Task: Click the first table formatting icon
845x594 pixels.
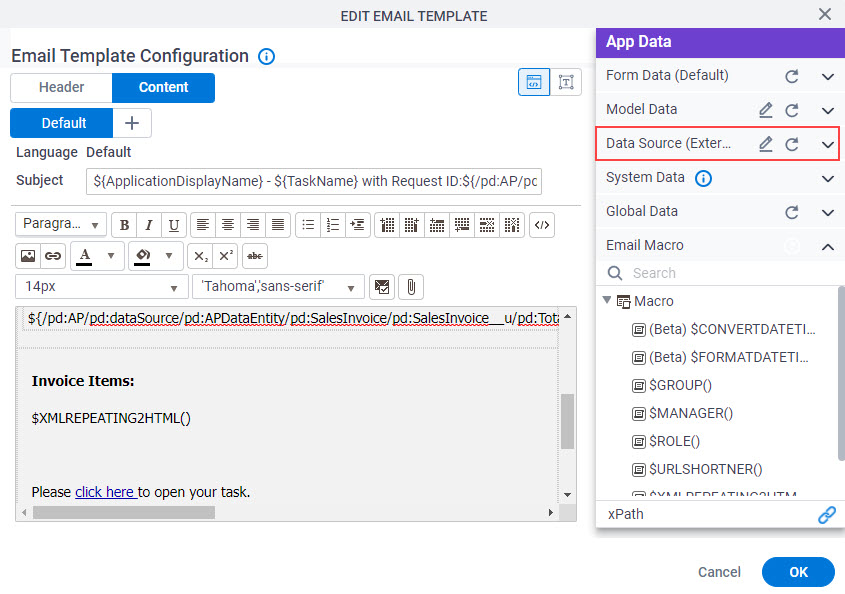Action: (x=387, y=225)
